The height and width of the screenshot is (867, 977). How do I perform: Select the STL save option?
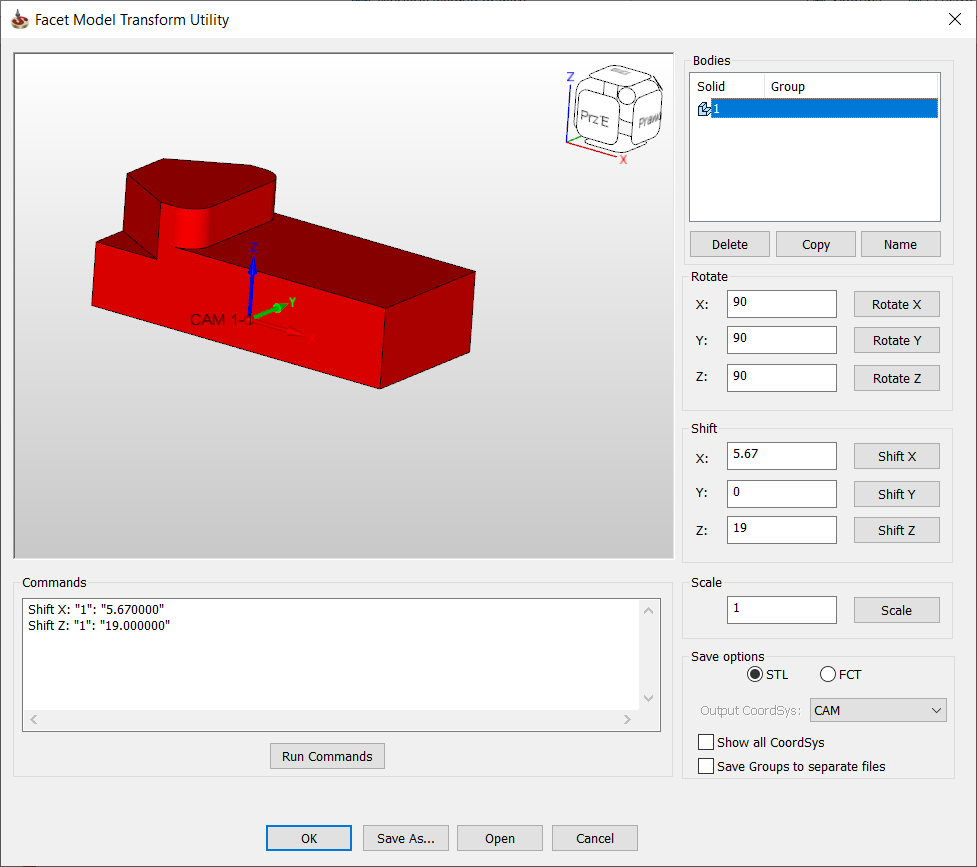click(x=755, y=675)
